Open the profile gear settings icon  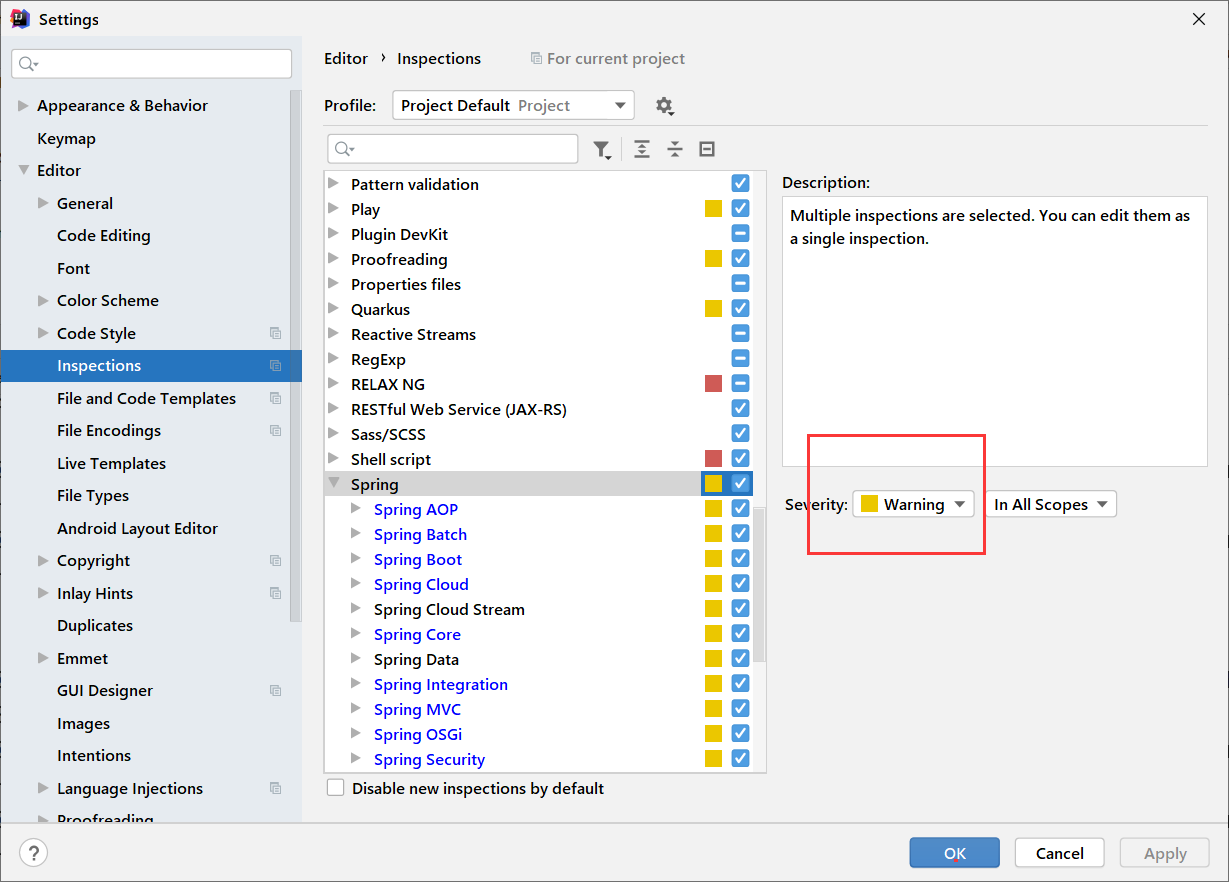664,106
